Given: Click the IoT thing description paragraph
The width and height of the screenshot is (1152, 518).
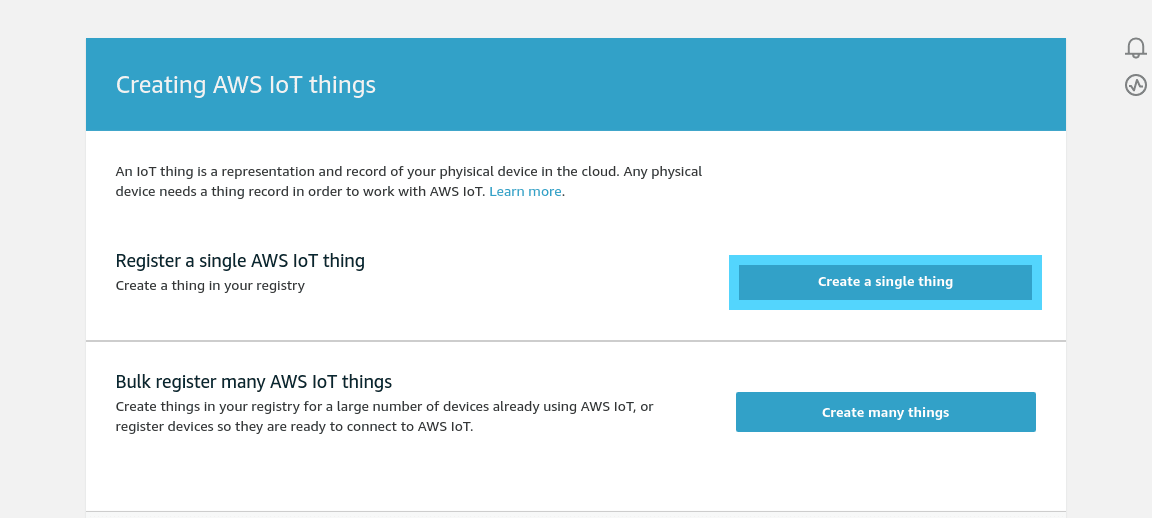Looking at the screenshot, I should tap(409, 181).
